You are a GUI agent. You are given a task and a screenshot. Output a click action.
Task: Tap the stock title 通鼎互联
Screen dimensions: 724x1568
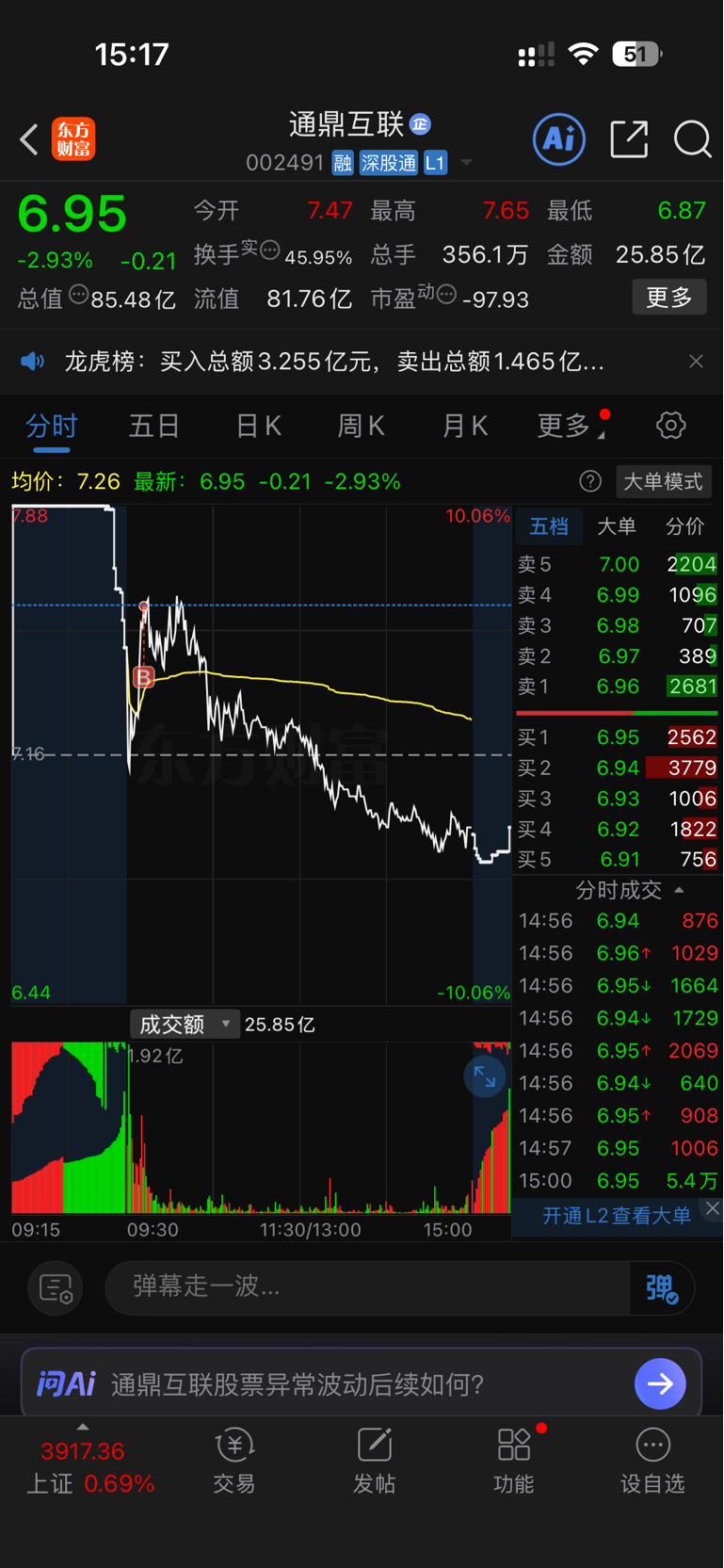point(346,124)
